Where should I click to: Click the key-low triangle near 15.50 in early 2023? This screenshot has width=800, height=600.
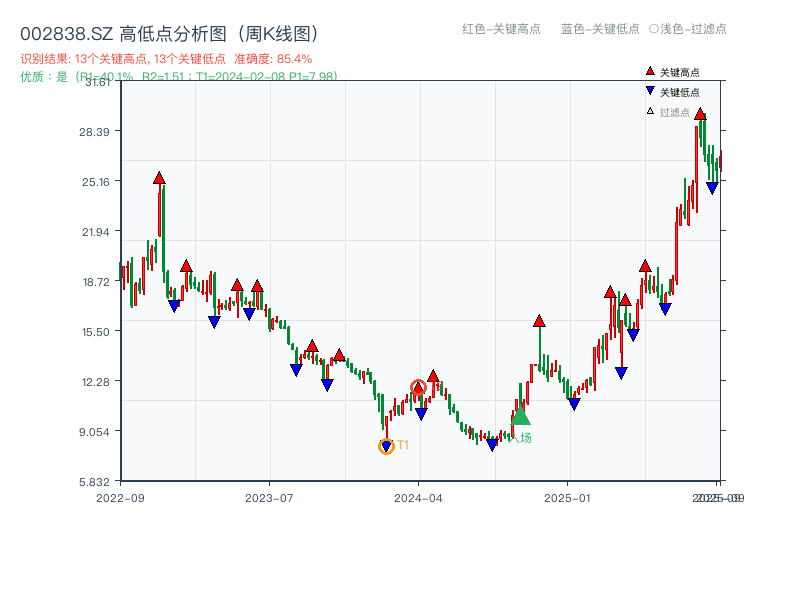point(214,322)
